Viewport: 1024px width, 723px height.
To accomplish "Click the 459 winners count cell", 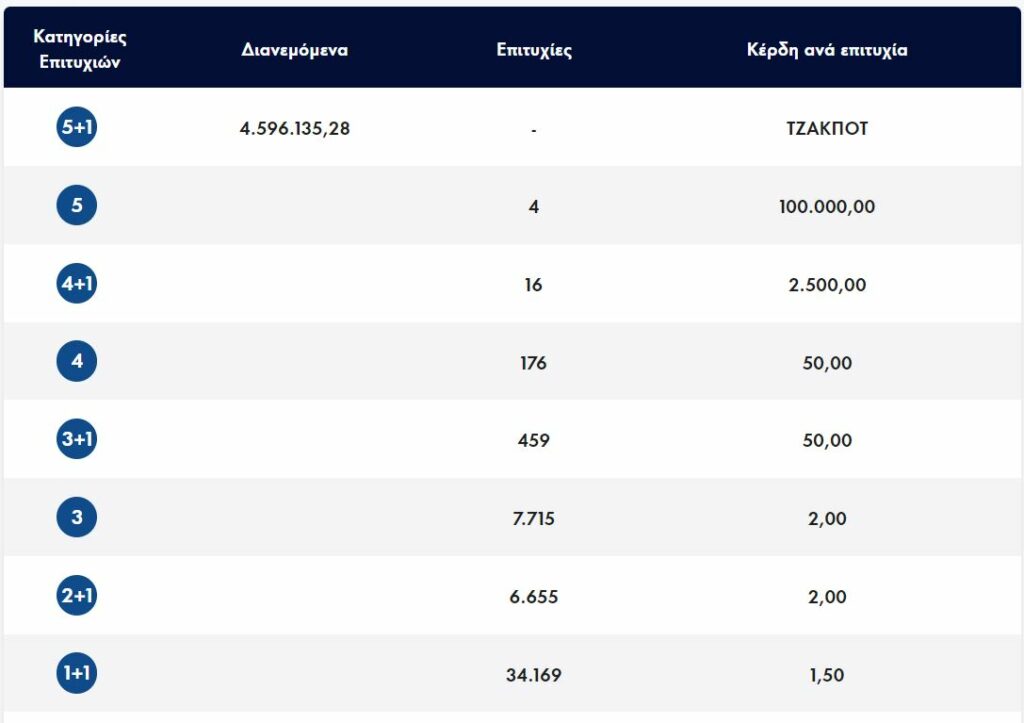I will (534, 440).
